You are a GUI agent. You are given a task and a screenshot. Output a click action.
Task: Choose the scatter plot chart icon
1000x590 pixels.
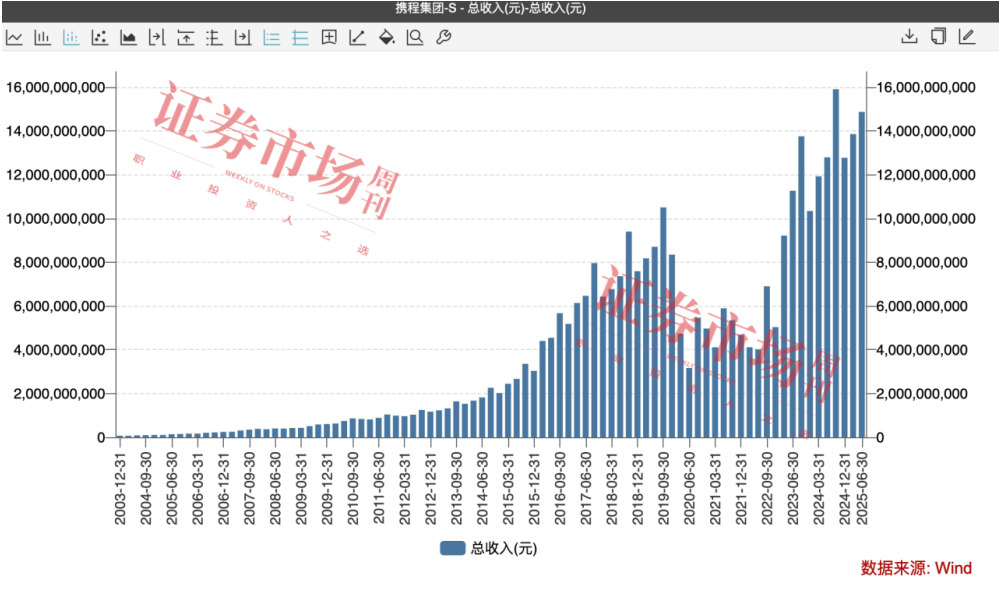[x=100, y=38]
